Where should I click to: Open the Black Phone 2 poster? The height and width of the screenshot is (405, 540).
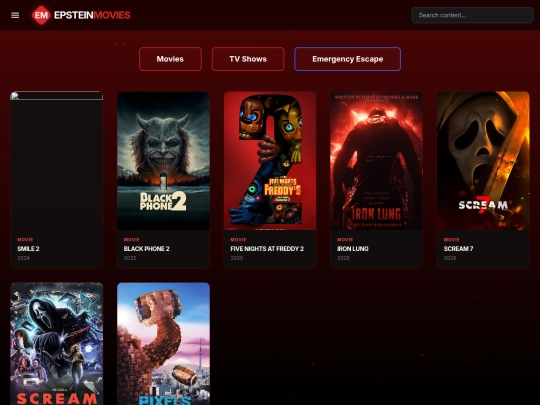coord(163,161)
